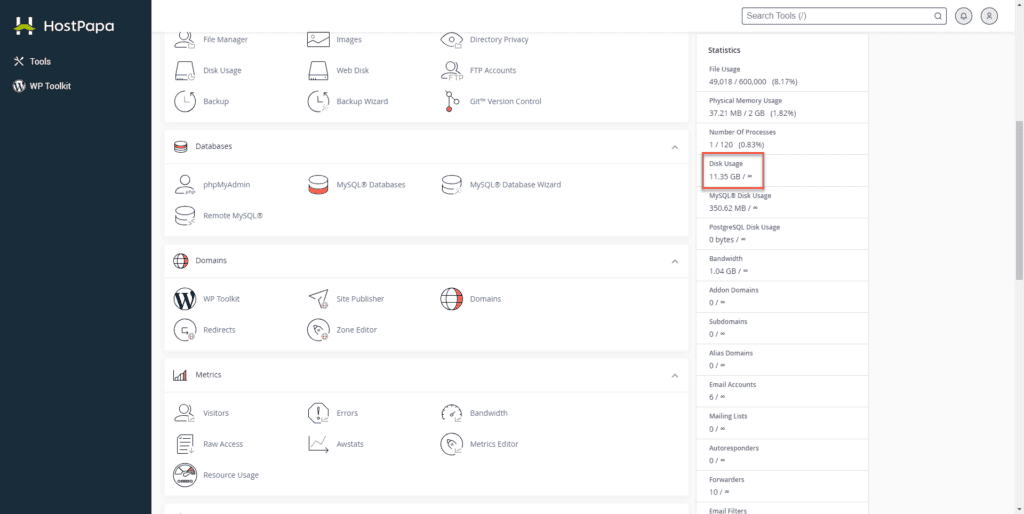Collapse the Databases section
The width and height of the screenshot is (1024, 514).
click(x=674, y=147)
